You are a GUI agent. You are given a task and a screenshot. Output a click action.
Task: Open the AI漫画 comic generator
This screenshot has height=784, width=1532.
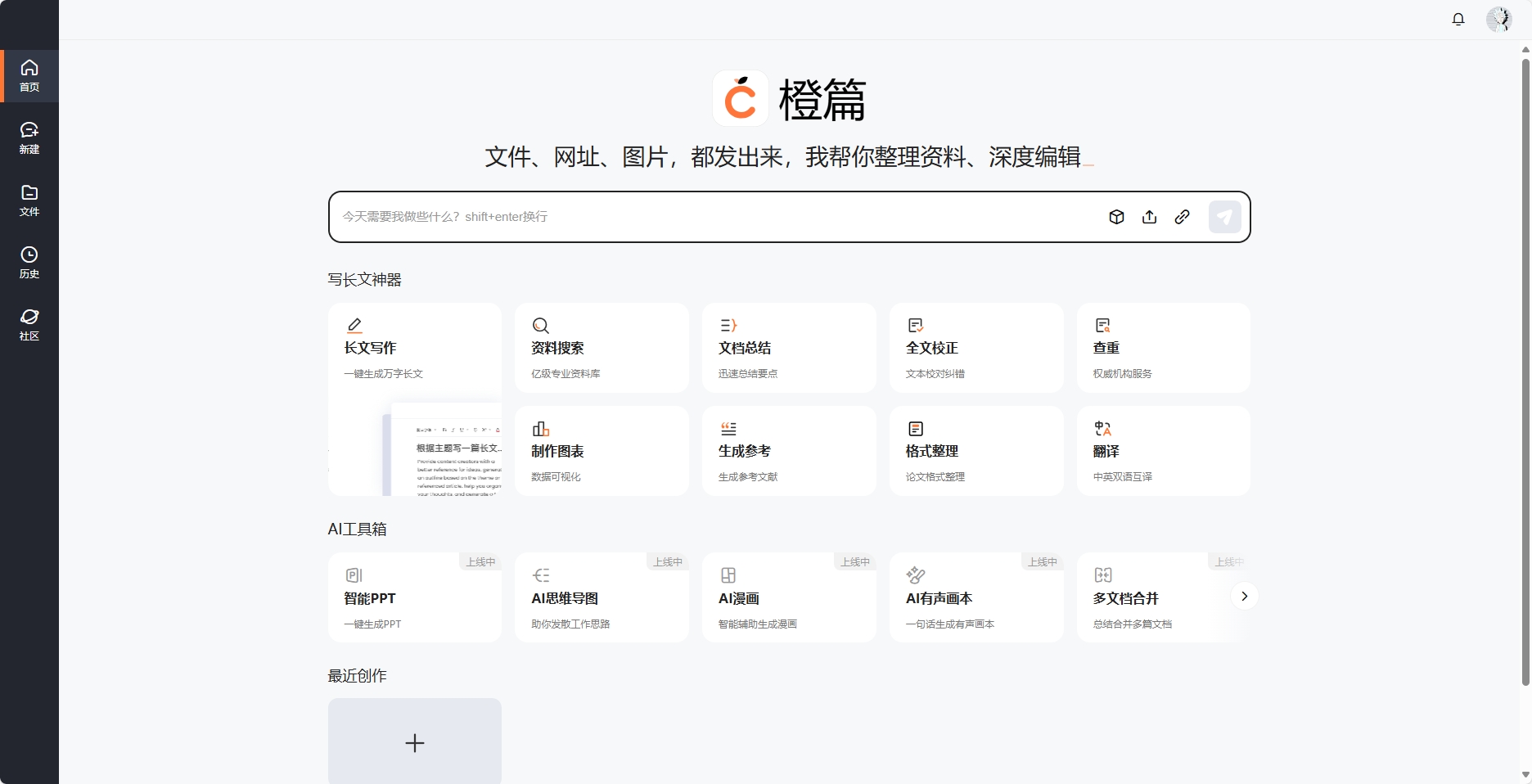click(x=788, y=597)
